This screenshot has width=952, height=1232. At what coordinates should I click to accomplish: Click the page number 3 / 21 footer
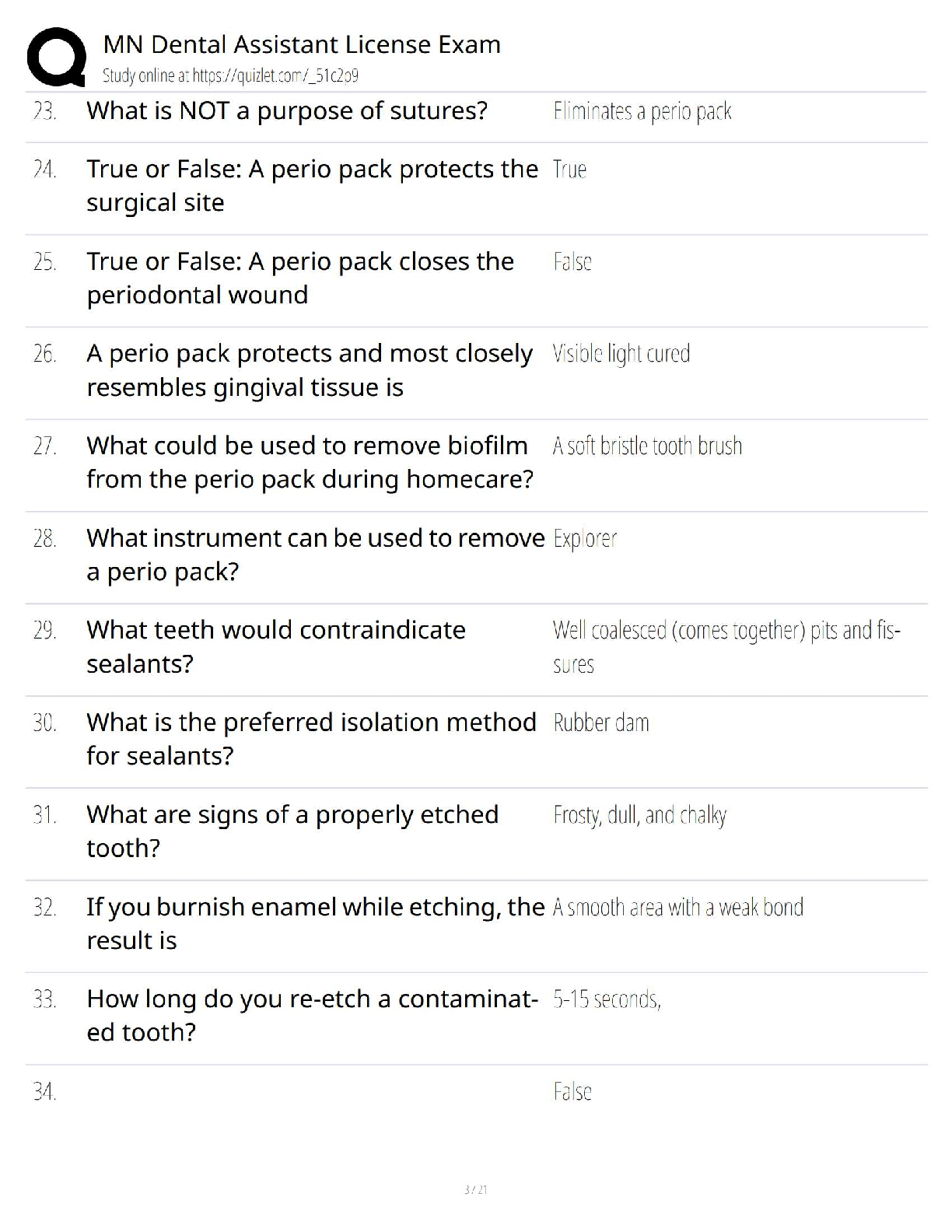coord(475,1189)
